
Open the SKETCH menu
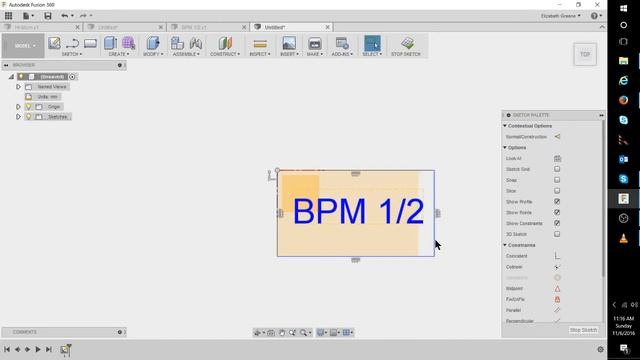click(x=72, y=54)
